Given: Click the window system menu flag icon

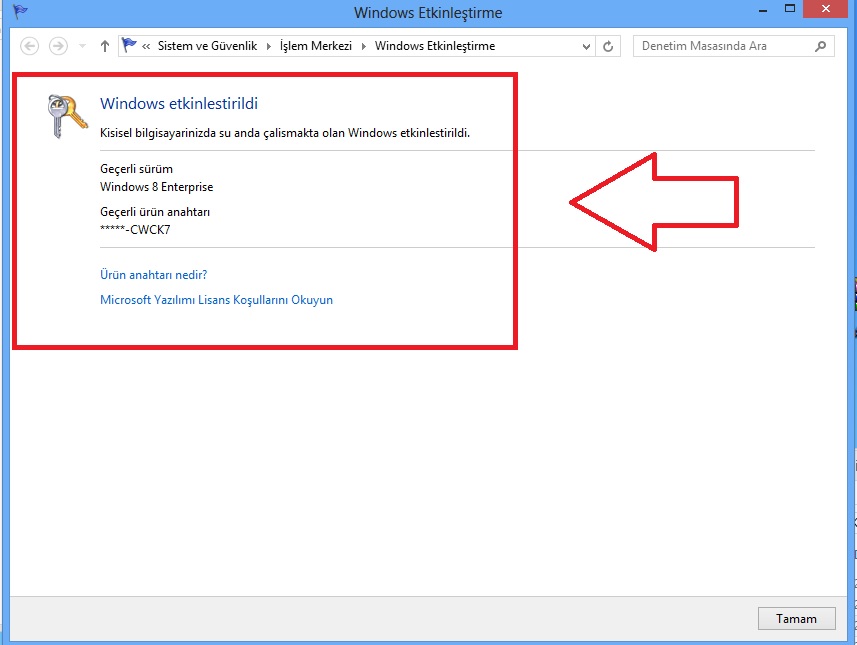Looking at the screenshot, I should point(20,11).
